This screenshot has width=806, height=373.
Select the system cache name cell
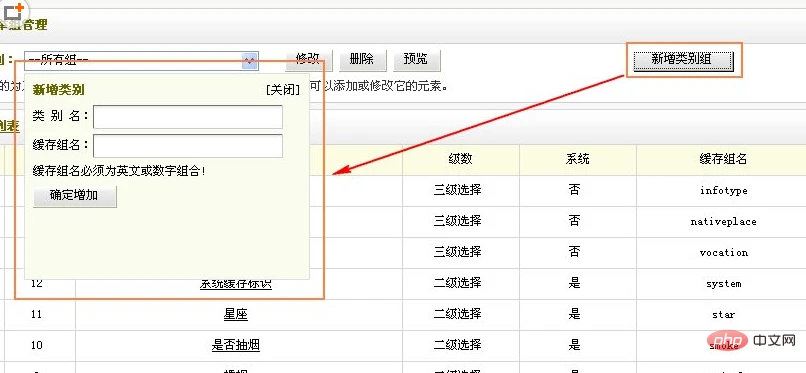click(723, 284)
